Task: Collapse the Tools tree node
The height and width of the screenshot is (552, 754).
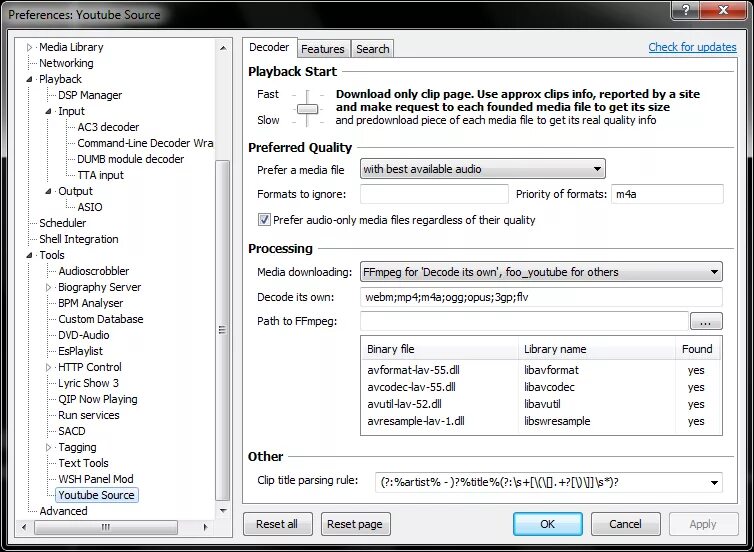Action: pos(29,255)
